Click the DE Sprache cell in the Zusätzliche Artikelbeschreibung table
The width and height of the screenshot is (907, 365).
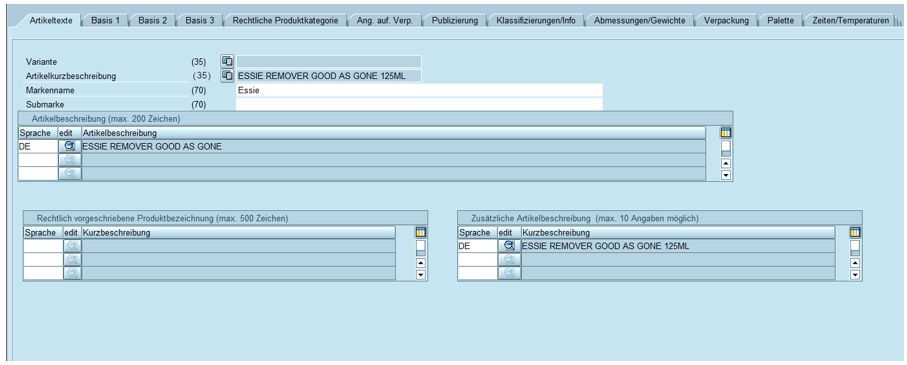tap(478, 246)
